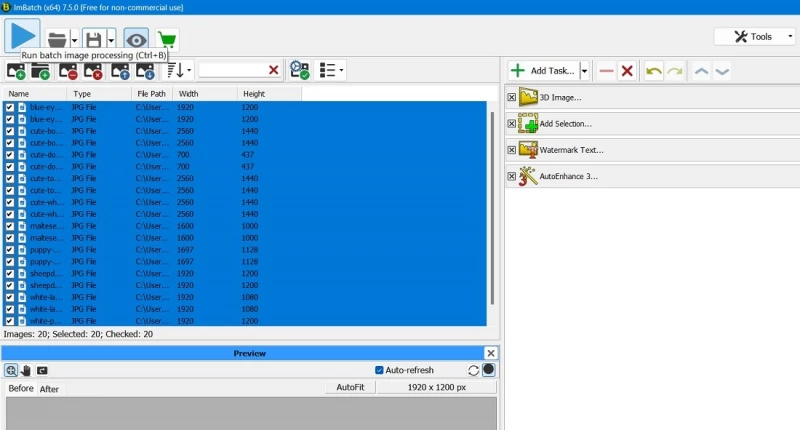800x430 pixels.
Task: Move selected task up with chevron icon
Action: tap(702, 71)
